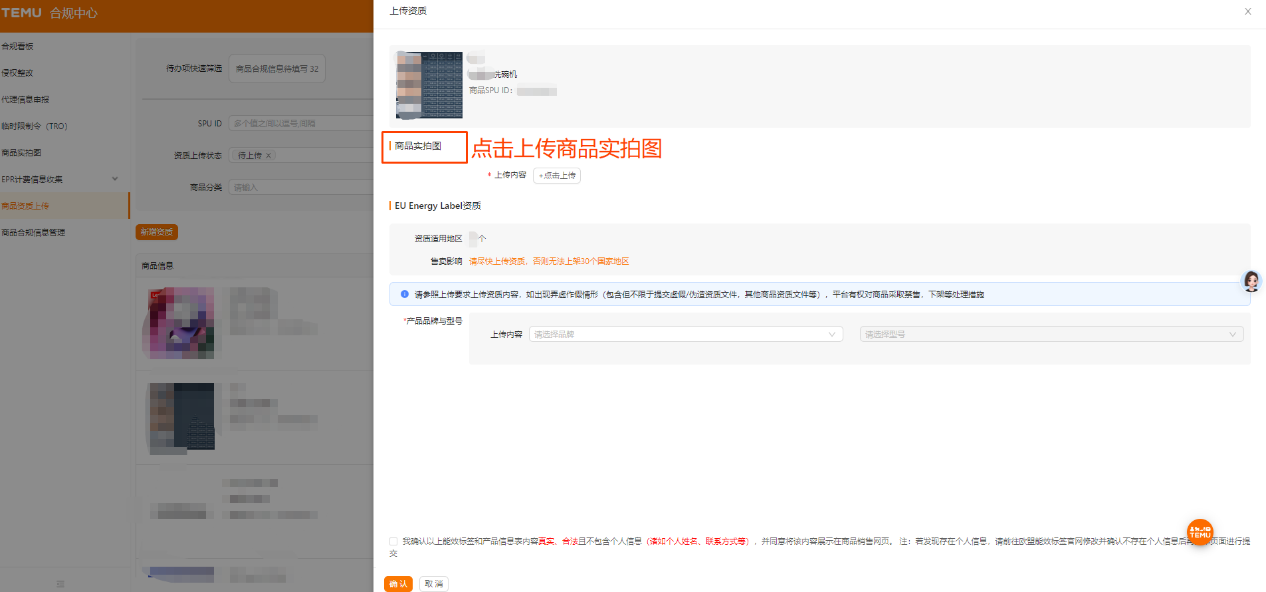Click the 新增资质 button
The width and height of the screenshot is (1266, 592).
pyautogui.click(x=157, y=231)
